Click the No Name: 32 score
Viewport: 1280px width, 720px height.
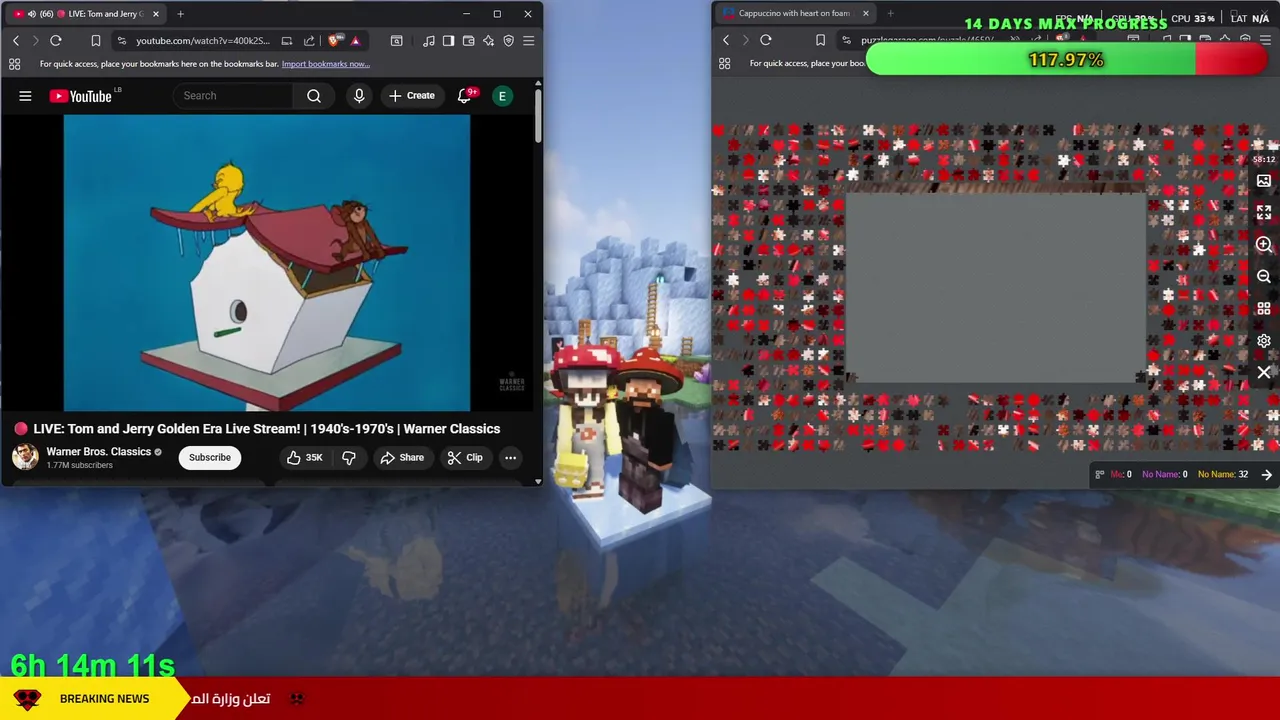coord(1223,475)
